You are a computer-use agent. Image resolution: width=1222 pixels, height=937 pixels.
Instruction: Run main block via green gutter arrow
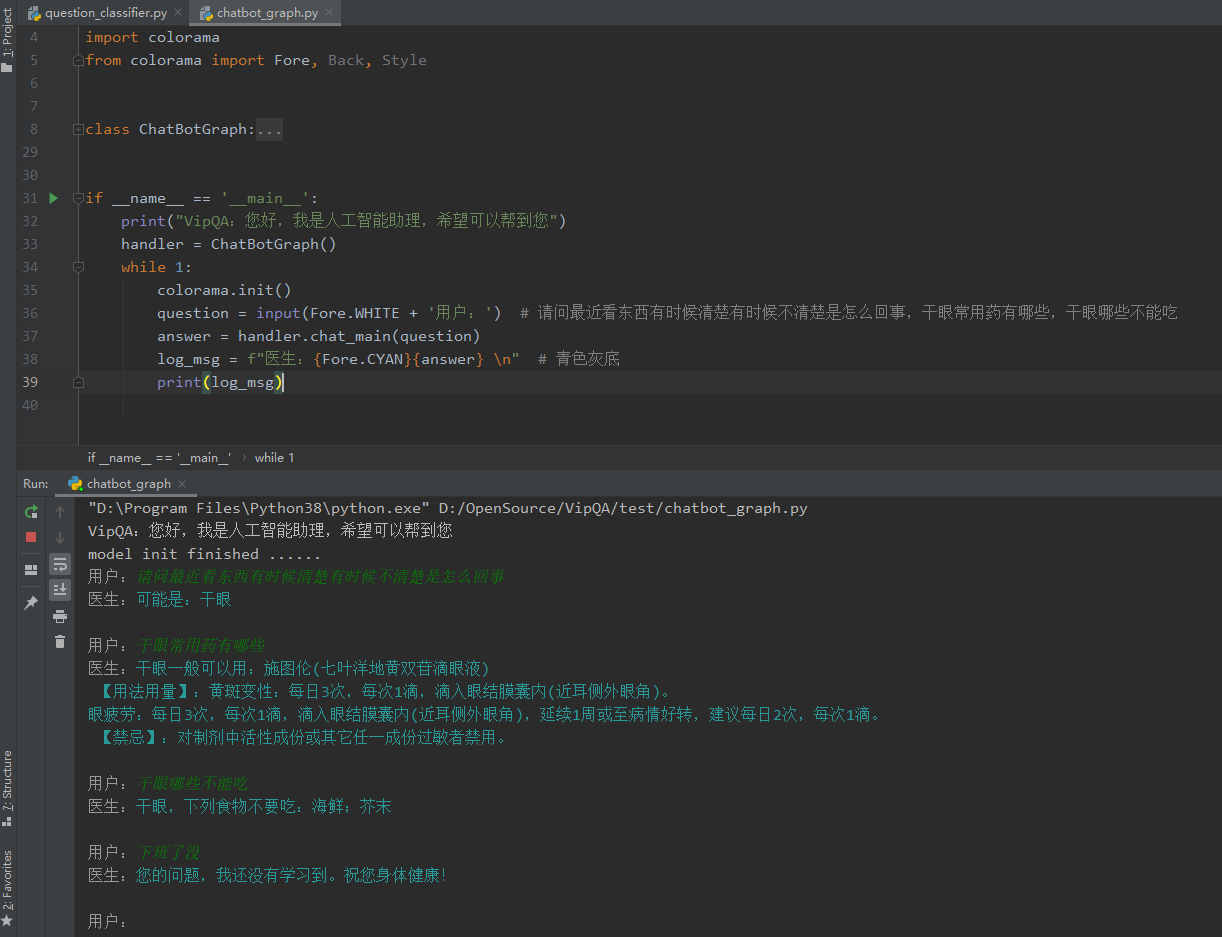click(x=54, y=198)
